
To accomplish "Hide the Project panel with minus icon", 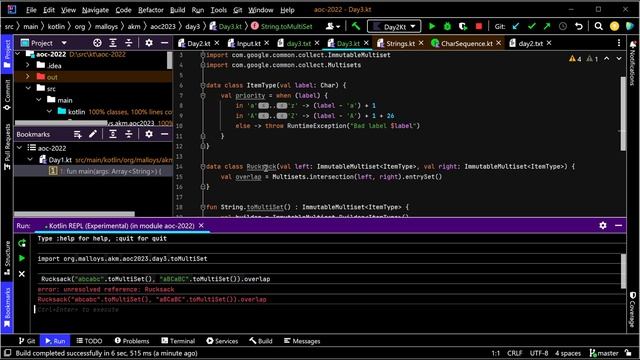I will 164,43.
